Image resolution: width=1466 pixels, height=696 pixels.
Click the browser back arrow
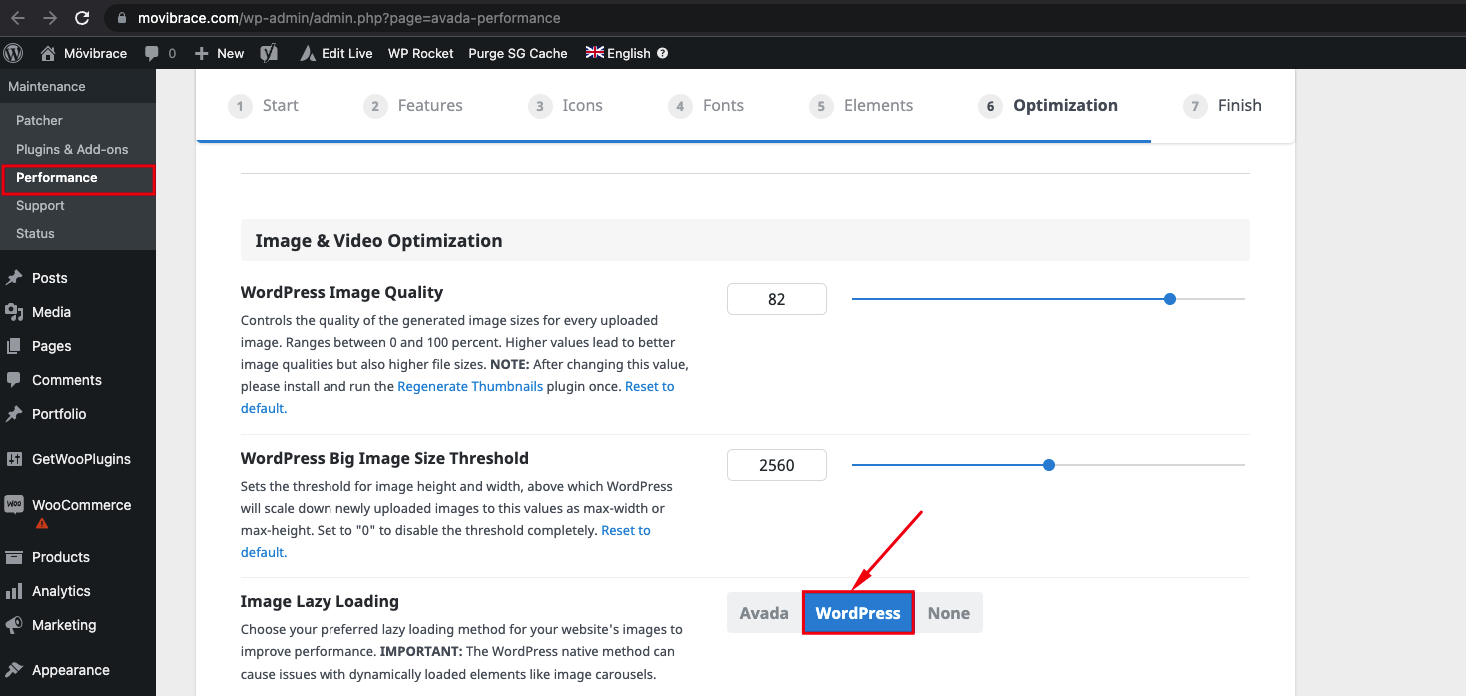pyautogui.click(x=18, y=18)
